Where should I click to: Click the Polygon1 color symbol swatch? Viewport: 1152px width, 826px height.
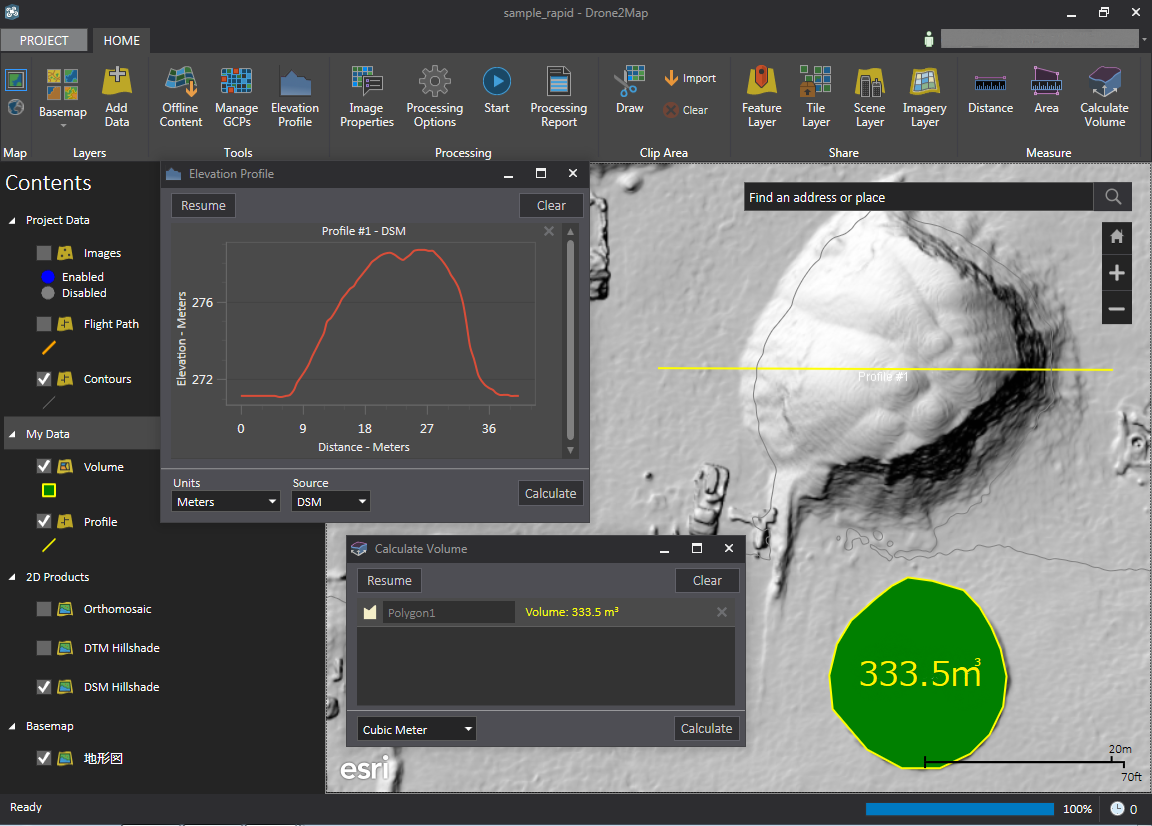(x=370, y=612)
